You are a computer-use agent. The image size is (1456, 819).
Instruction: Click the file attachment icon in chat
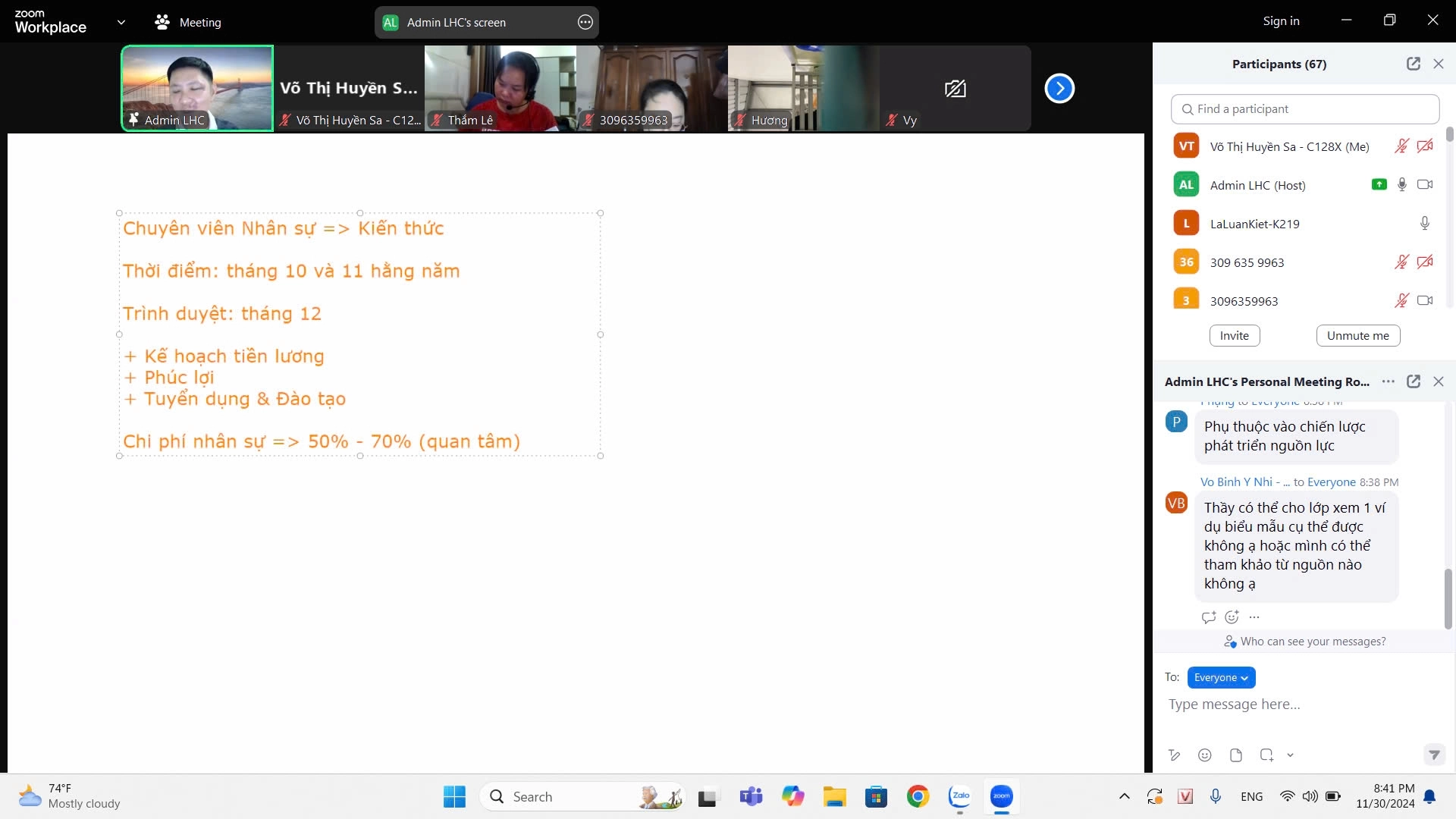[x=1235, y=755]
